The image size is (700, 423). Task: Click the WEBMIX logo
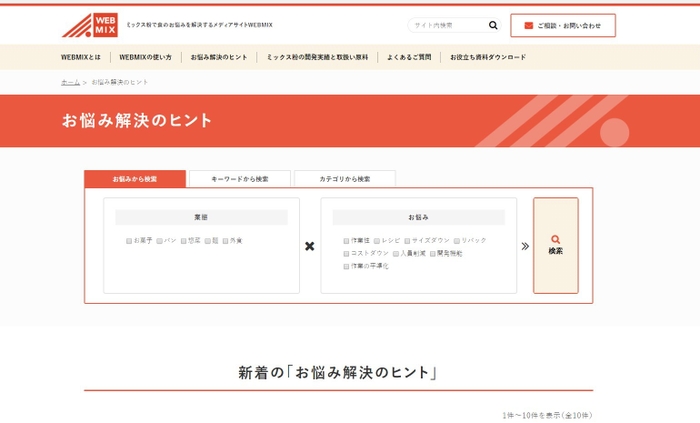click(90, 24)
